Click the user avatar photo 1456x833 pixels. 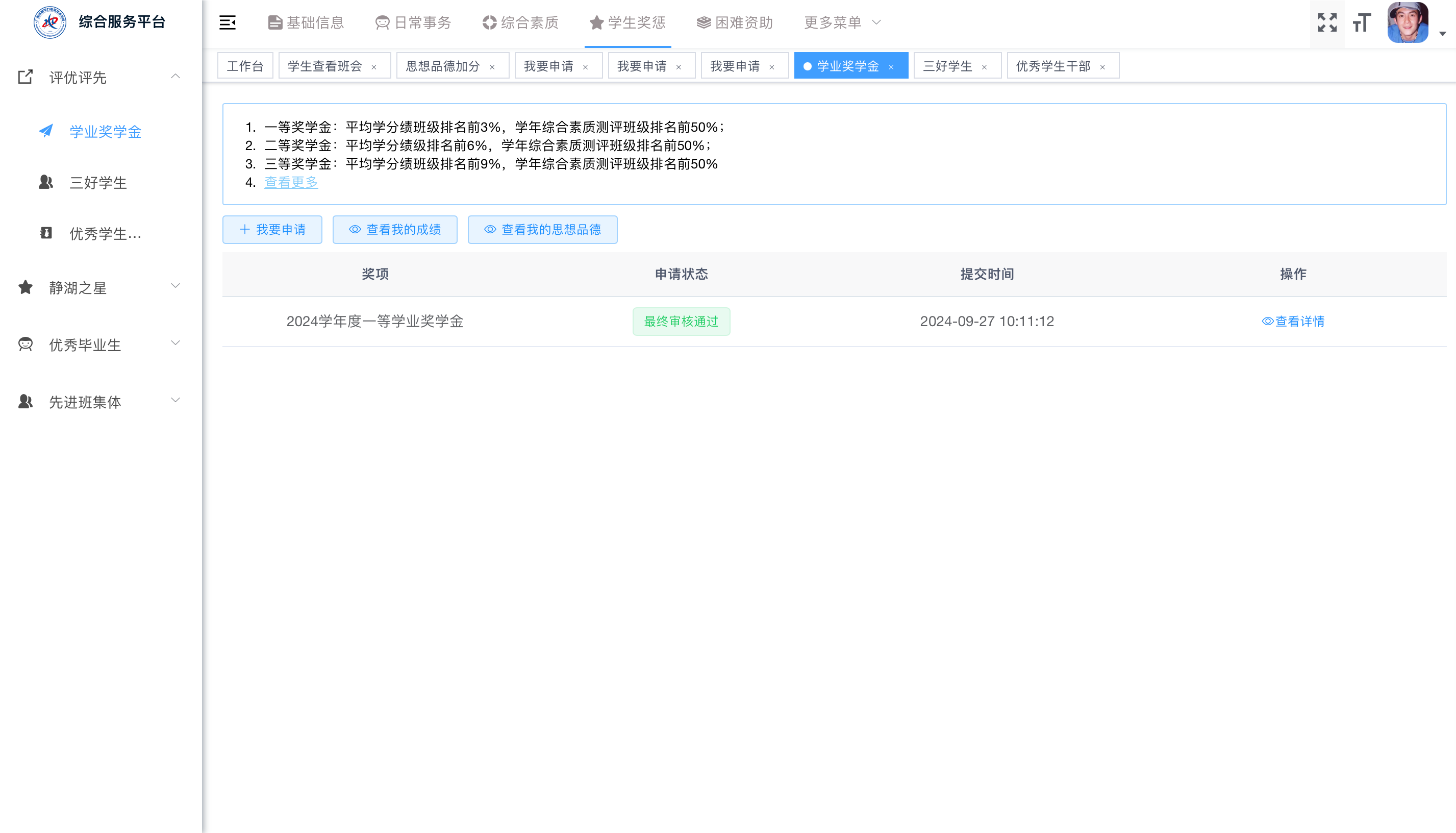(x=1408, y=22)
